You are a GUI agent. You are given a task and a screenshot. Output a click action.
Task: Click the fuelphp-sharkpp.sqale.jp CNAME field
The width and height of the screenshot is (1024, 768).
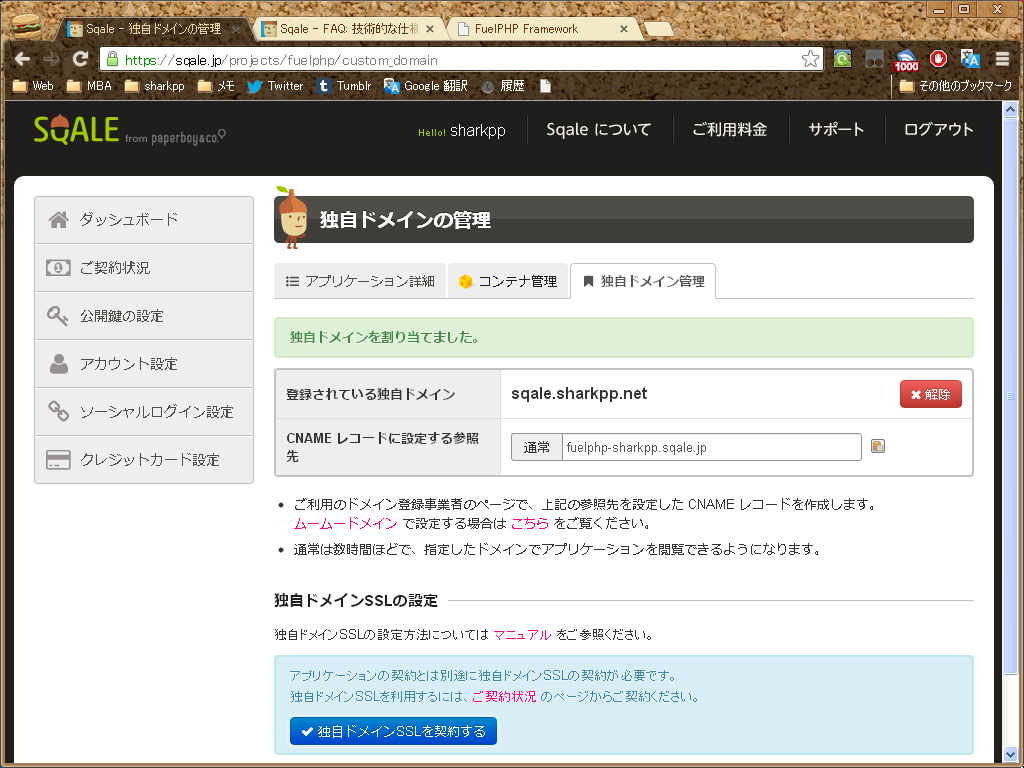(711, 447)
